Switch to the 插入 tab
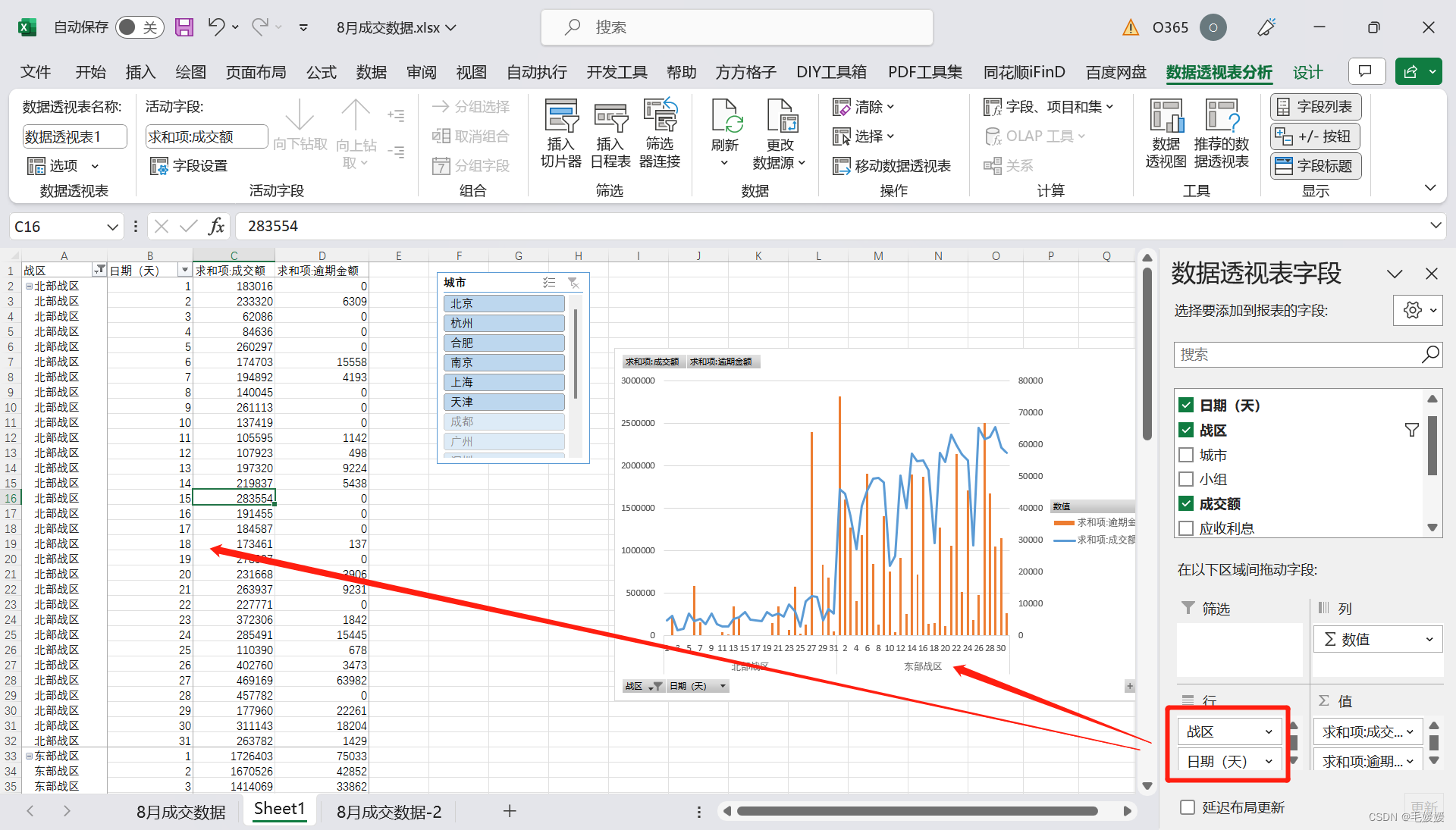Viewport: 1456px width, 830px height. tap(140, 72)
